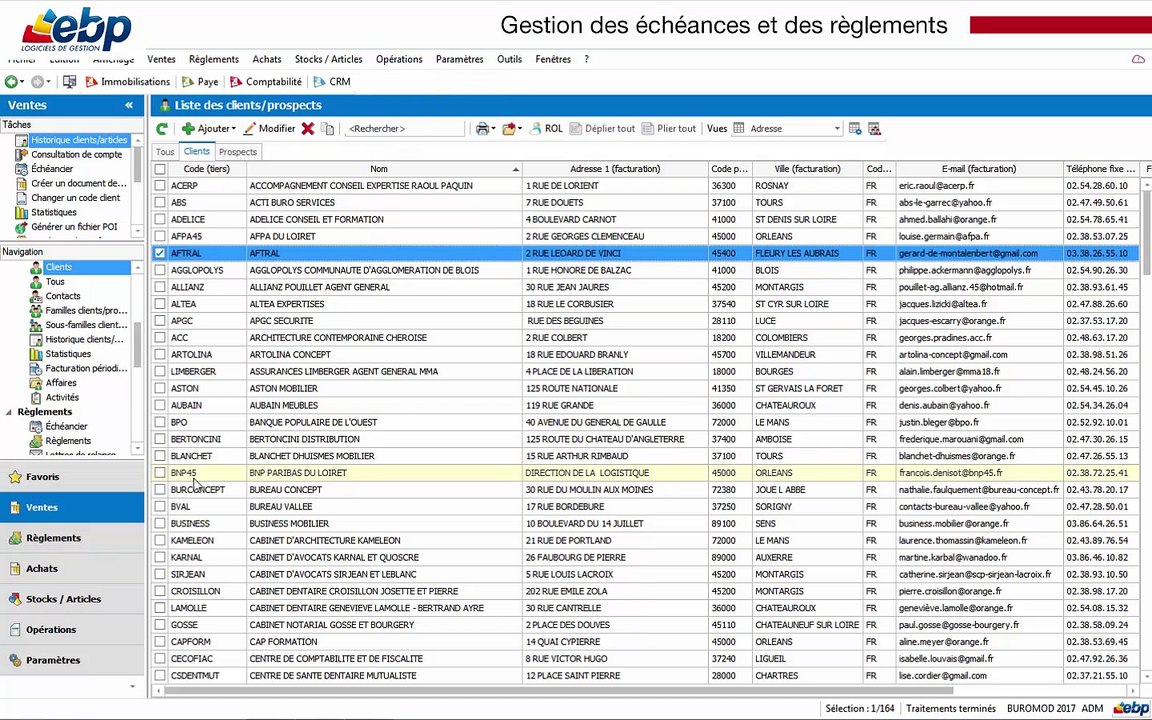Click the table vertical scrollbar down arrow
The image size is (1152, 720).
1146,677
